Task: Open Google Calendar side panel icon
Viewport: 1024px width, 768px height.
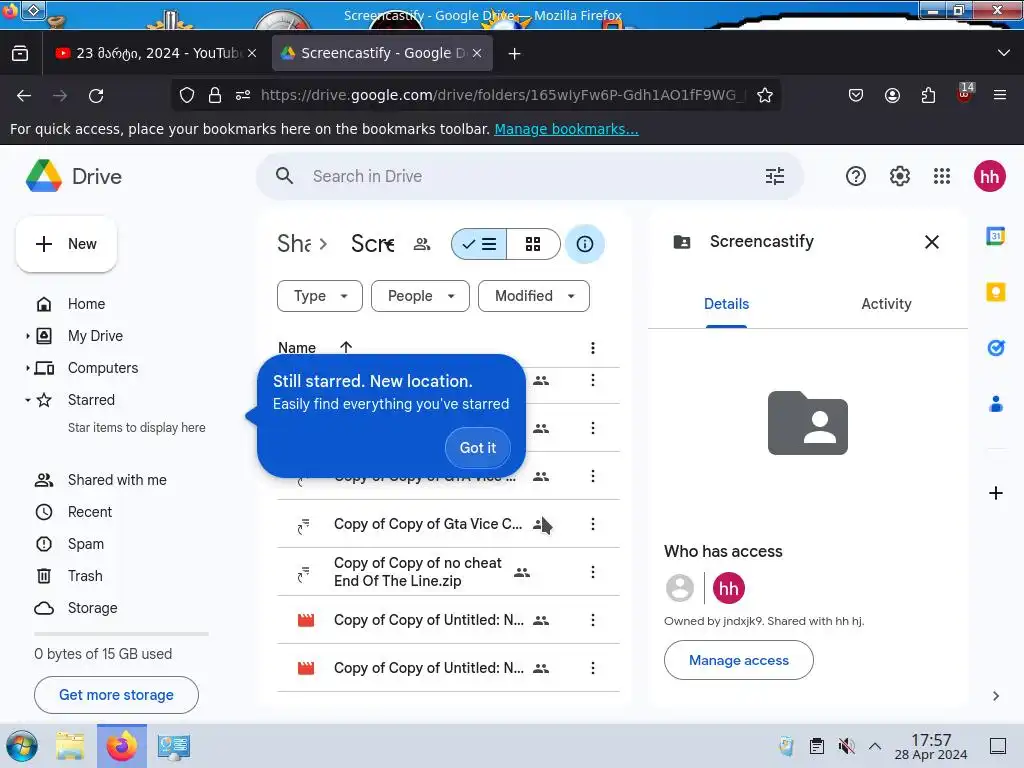Action: (995, 236)
